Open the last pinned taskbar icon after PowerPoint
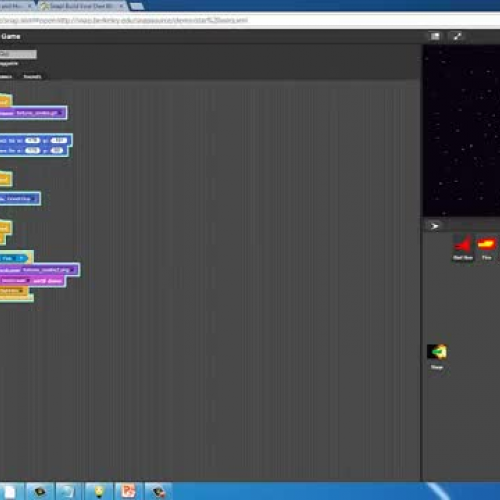Screen dimensions: 500x500 coord(158,491)
